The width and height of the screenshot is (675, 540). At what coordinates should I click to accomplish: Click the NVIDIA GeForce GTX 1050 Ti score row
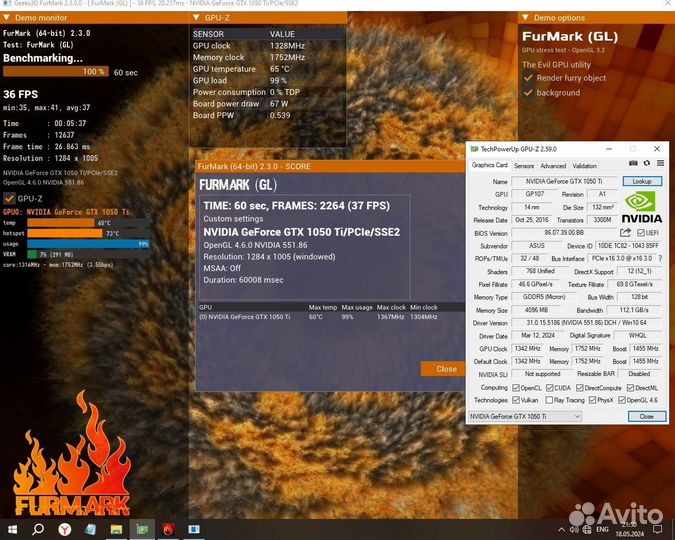pos(331,317)
